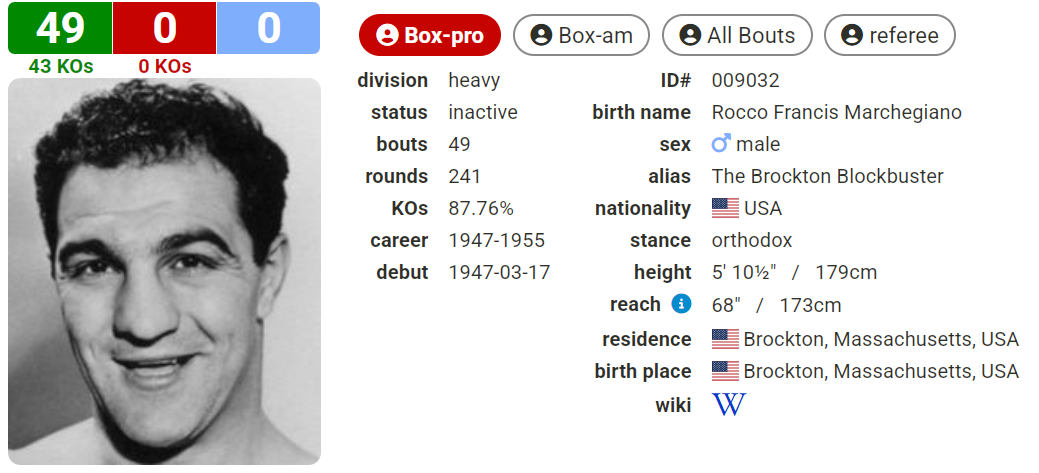Click the blue 0 draws box

point(268,28)
